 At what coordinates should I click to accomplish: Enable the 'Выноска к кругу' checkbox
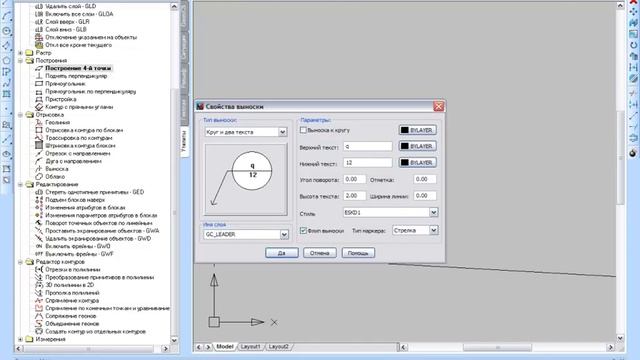303,130
